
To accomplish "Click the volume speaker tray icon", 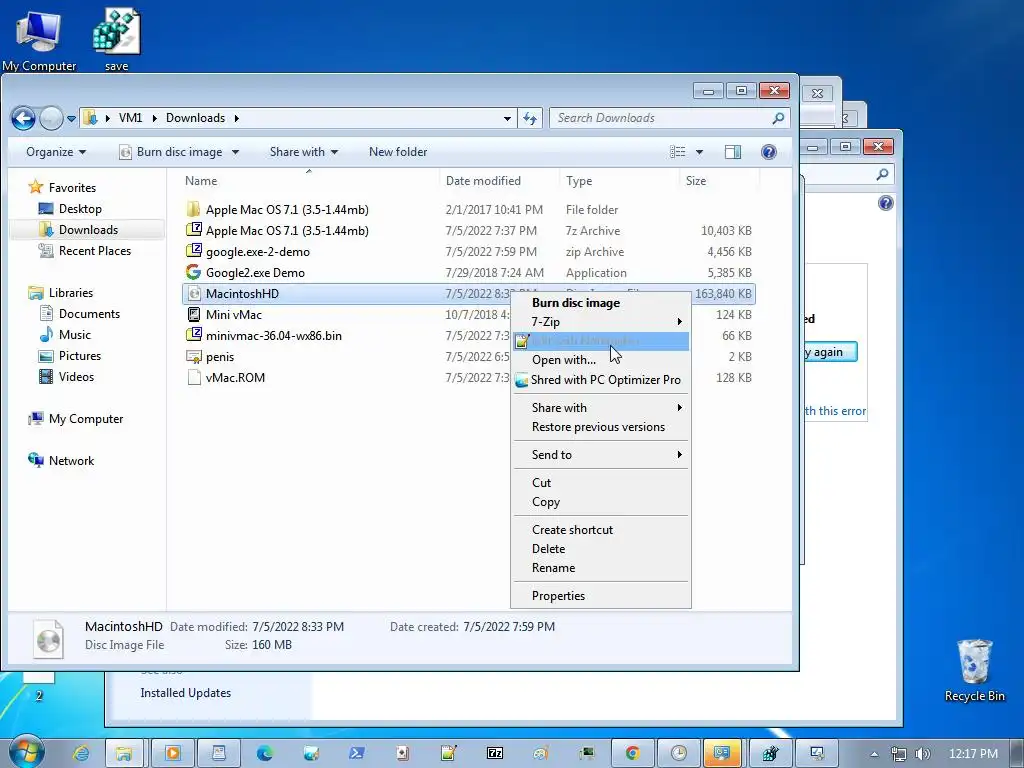I will (922, 754).
